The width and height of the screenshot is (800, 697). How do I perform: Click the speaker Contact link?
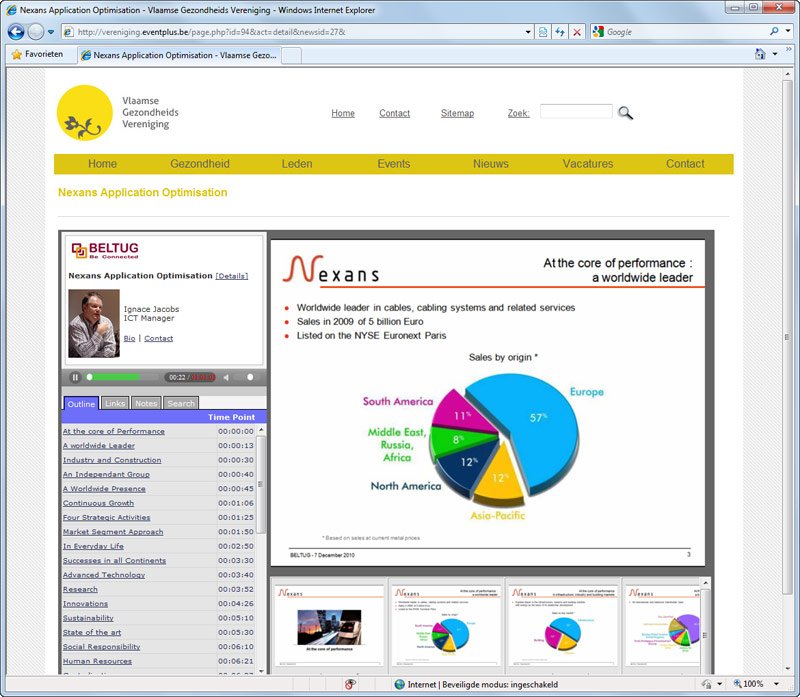point(159,338)
